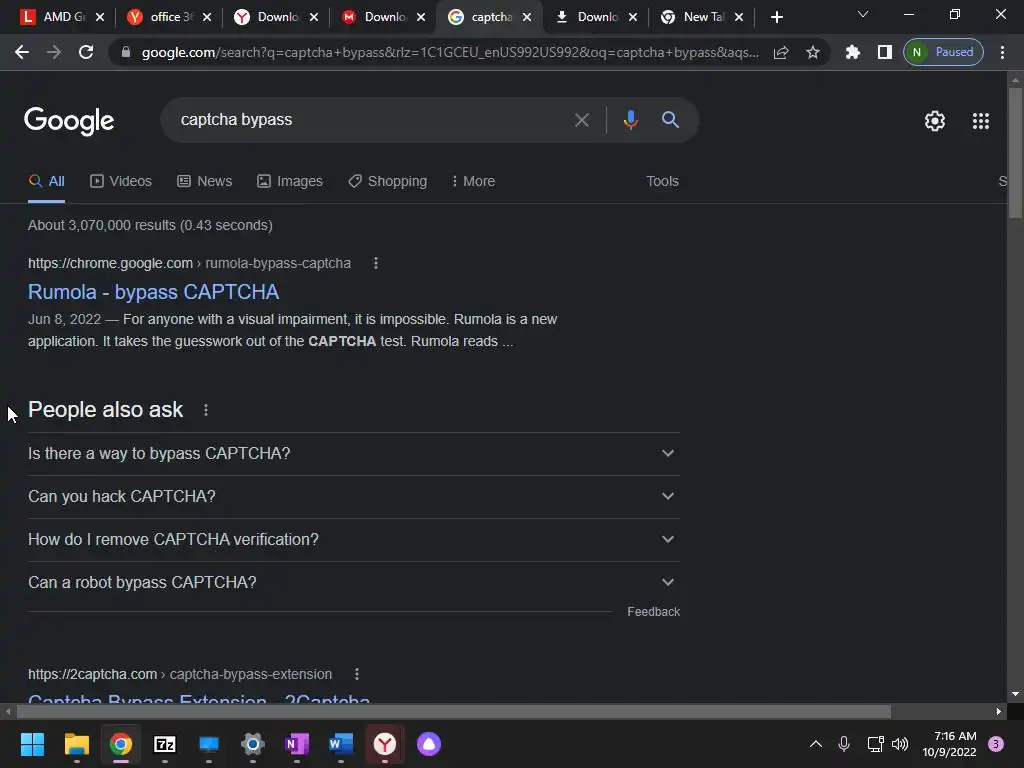Start voice search with microphone icon
1024x768 pixels.
pos(630,120)
